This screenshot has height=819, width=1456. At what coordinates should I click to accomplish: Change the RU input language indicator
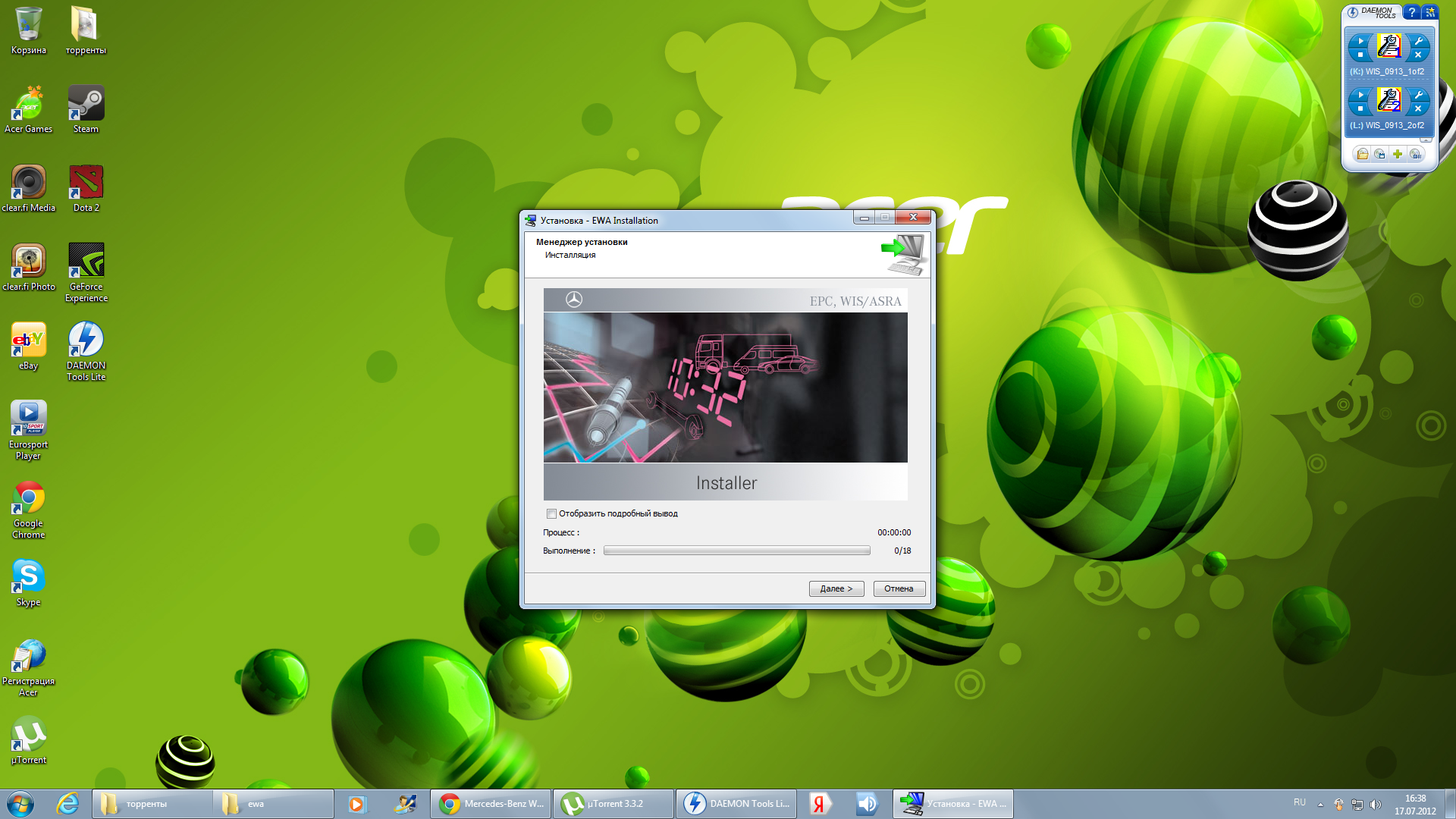click(1300, 802)
